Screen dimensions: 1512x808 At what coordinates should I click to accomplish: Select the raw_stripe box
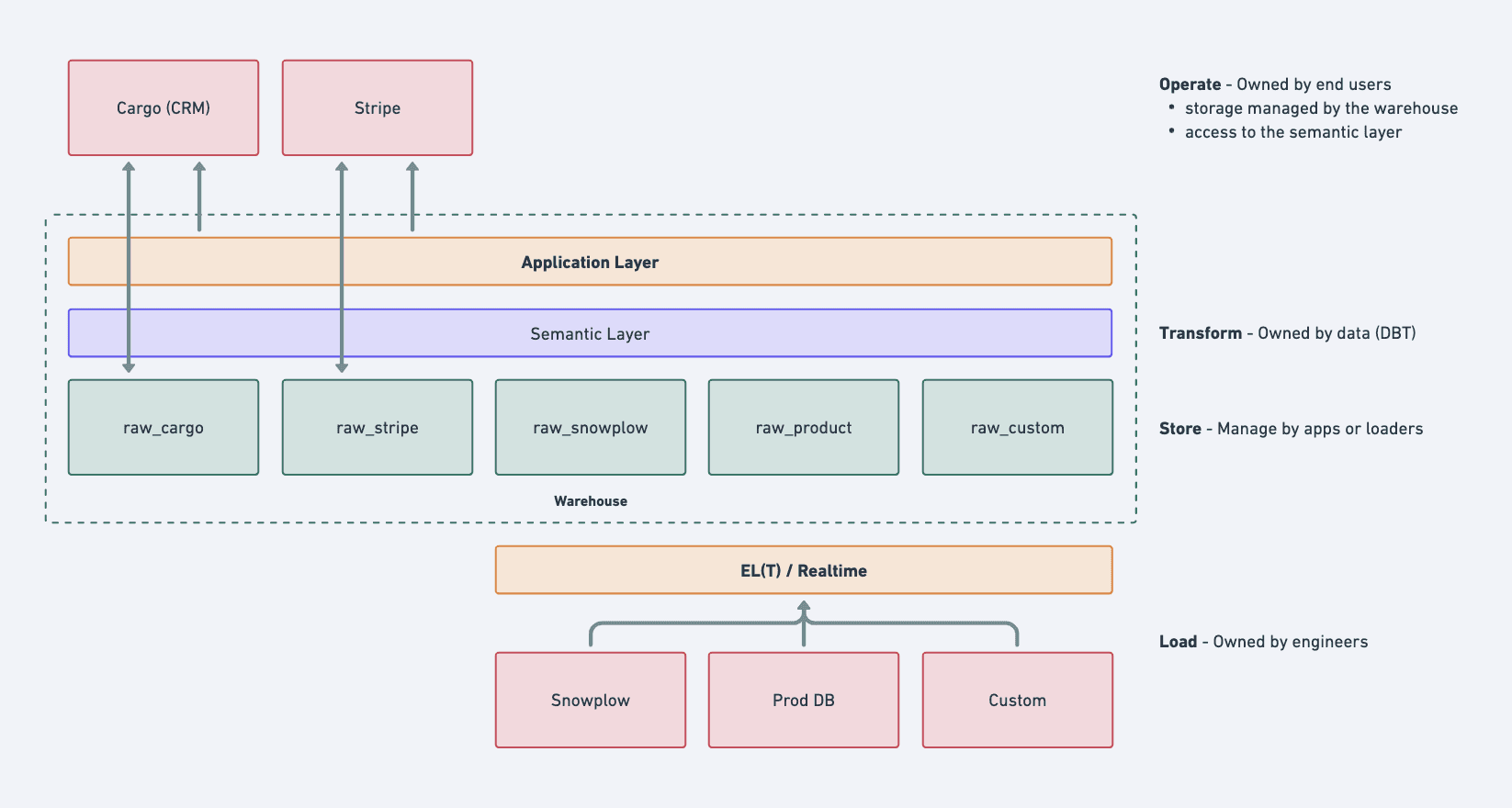(x=378, y=427)
